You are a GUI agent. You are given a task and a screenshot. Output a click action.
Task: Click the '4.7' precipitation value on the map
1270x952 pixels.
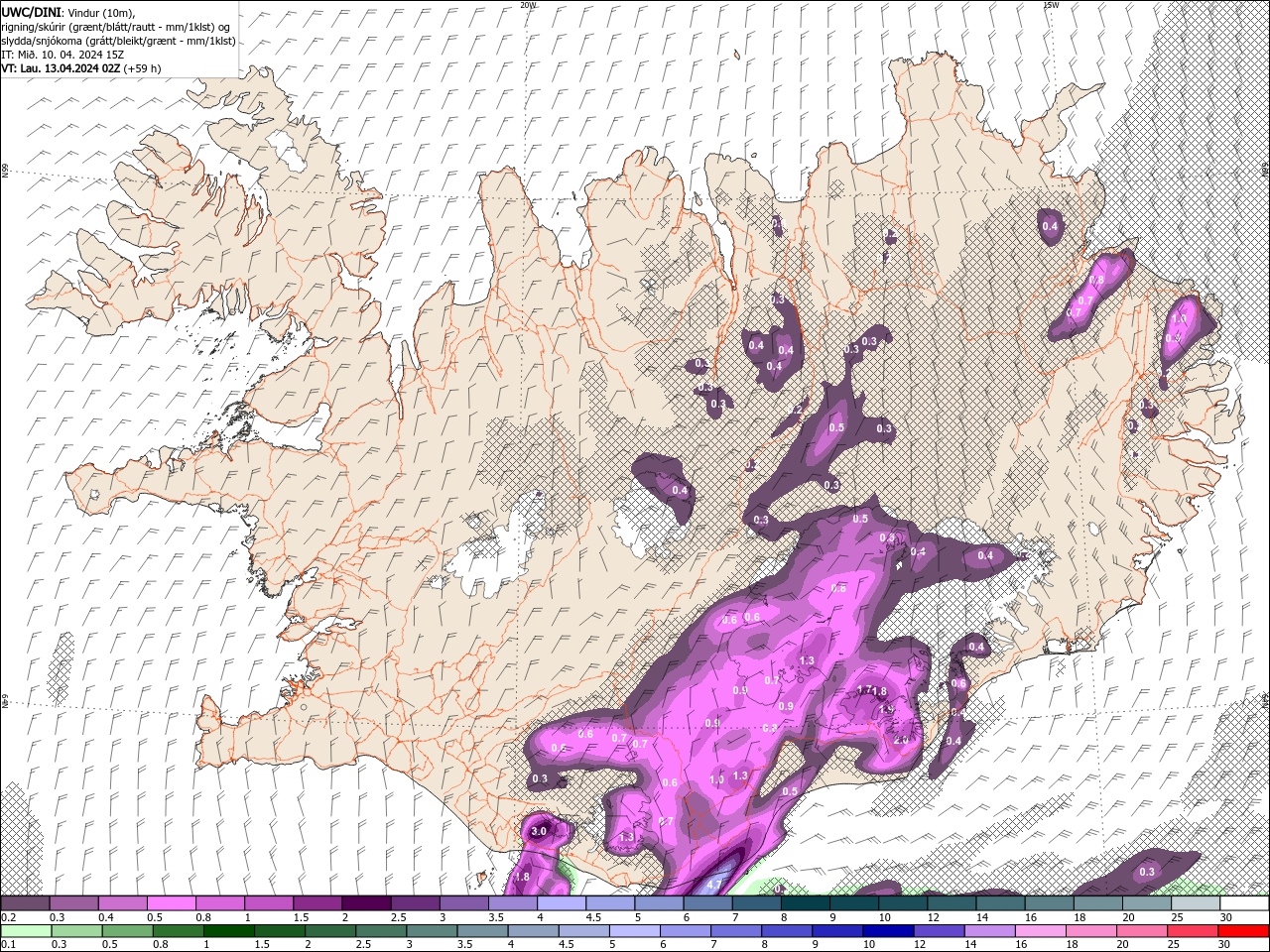714,883
